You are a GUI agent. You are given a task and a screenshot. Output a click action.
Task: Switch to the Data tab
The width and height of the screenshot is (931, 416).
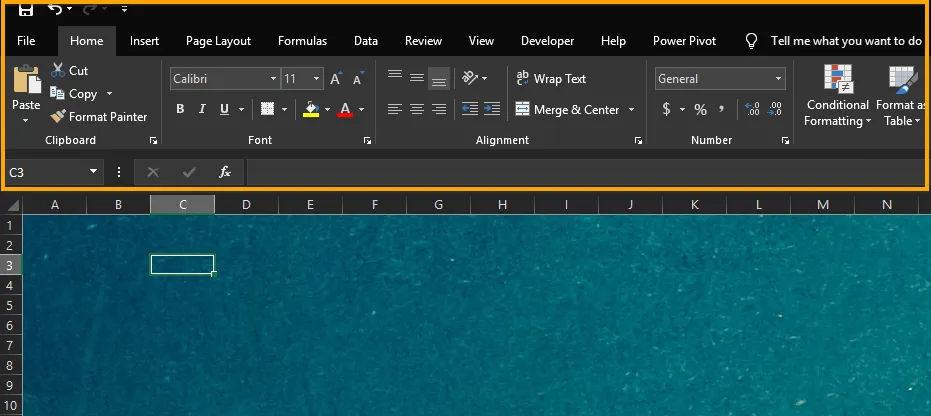(x=366, y=41)
